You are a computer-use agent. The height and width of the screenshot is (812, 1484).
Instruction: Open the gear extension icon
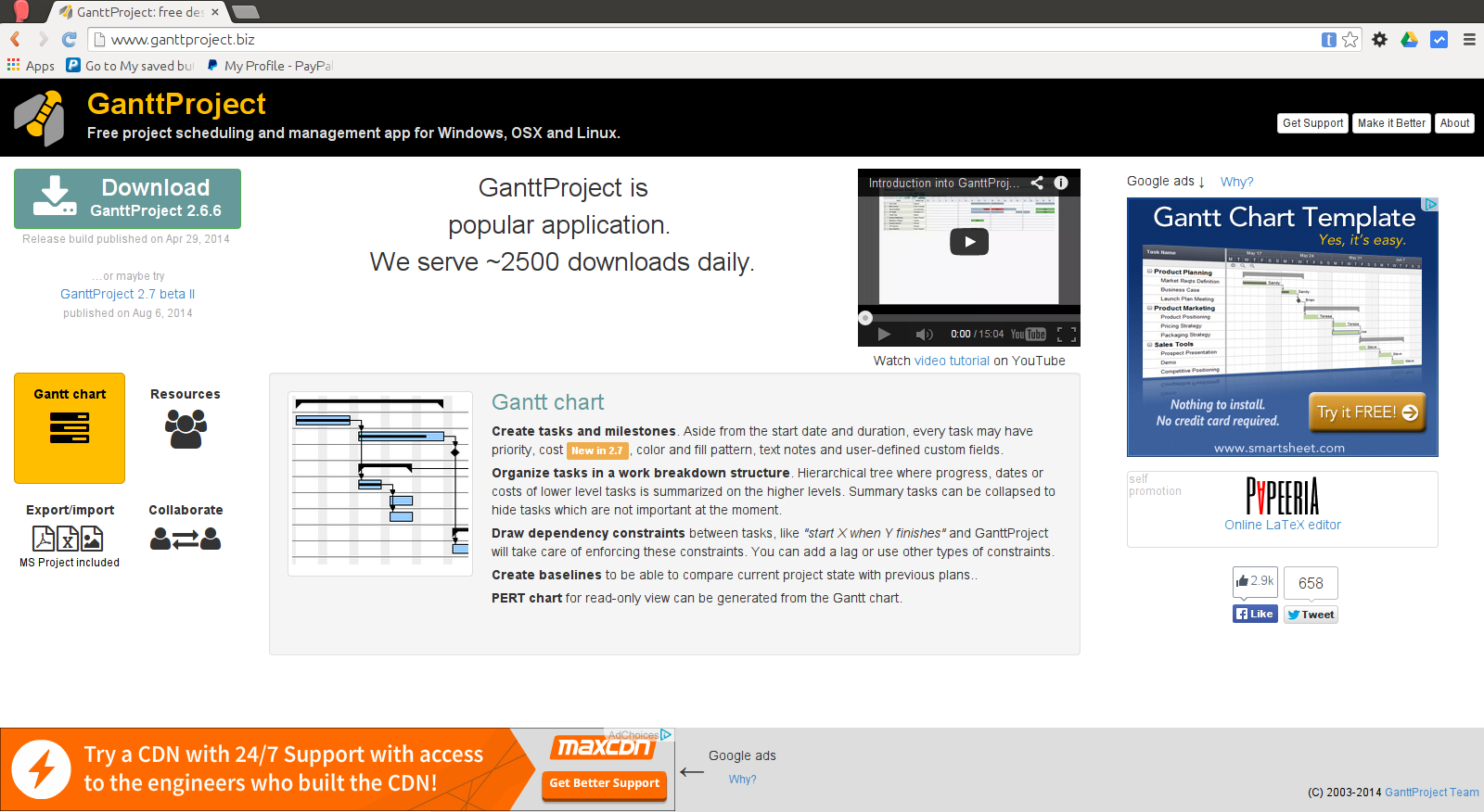[x=1380, y=39]
